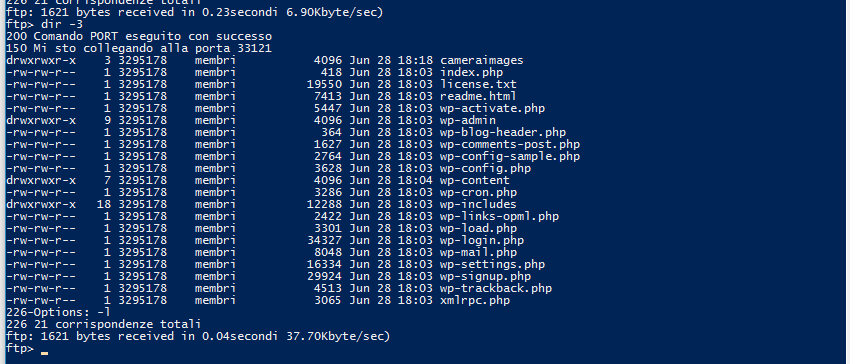Click the license.txt filename
Viewport: 850px width, 364px height.
click(x=478, y=84)
